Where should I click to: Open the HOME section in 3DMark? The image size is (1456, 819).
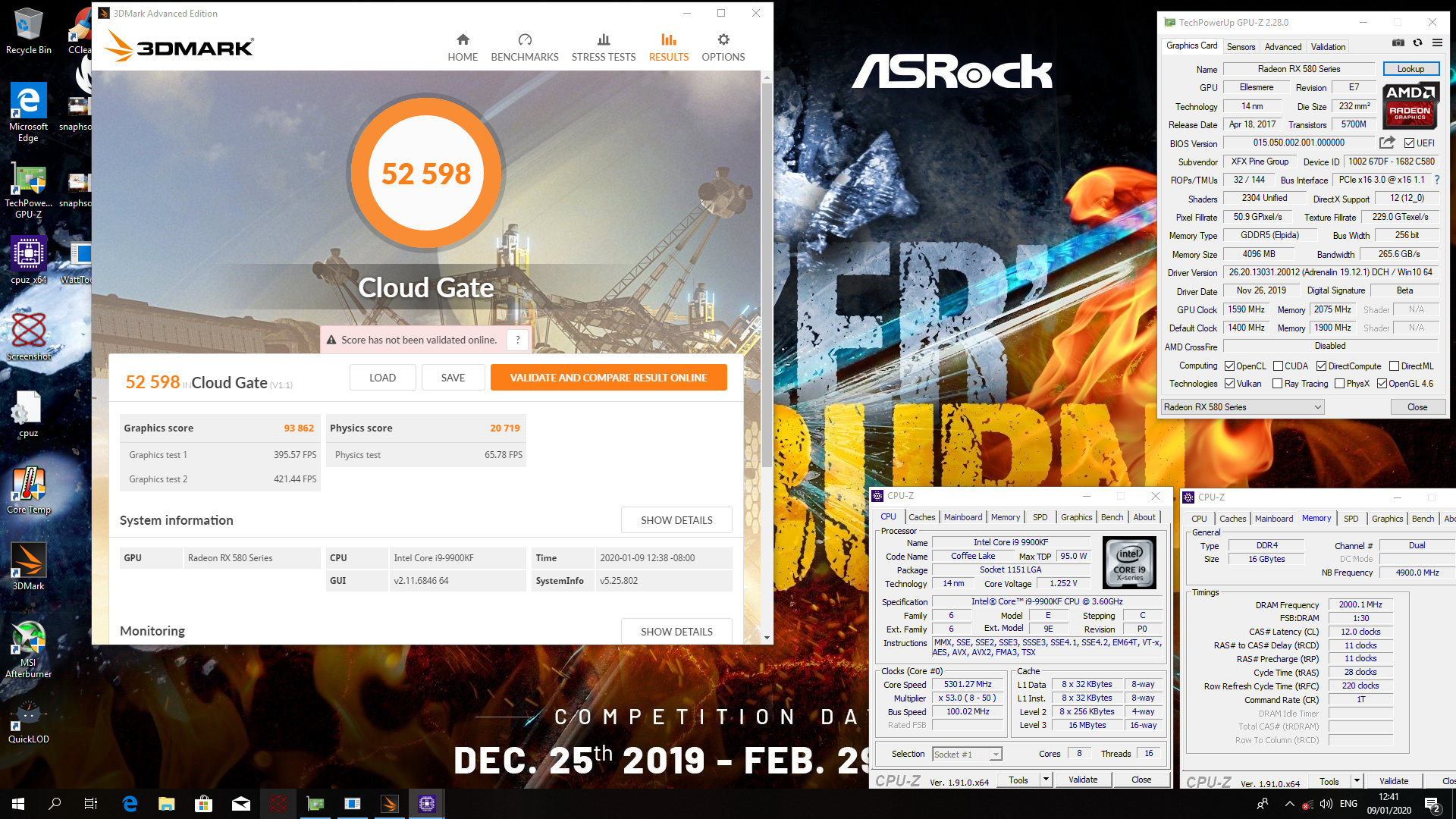pyautogui.click(x=463, y=48)
